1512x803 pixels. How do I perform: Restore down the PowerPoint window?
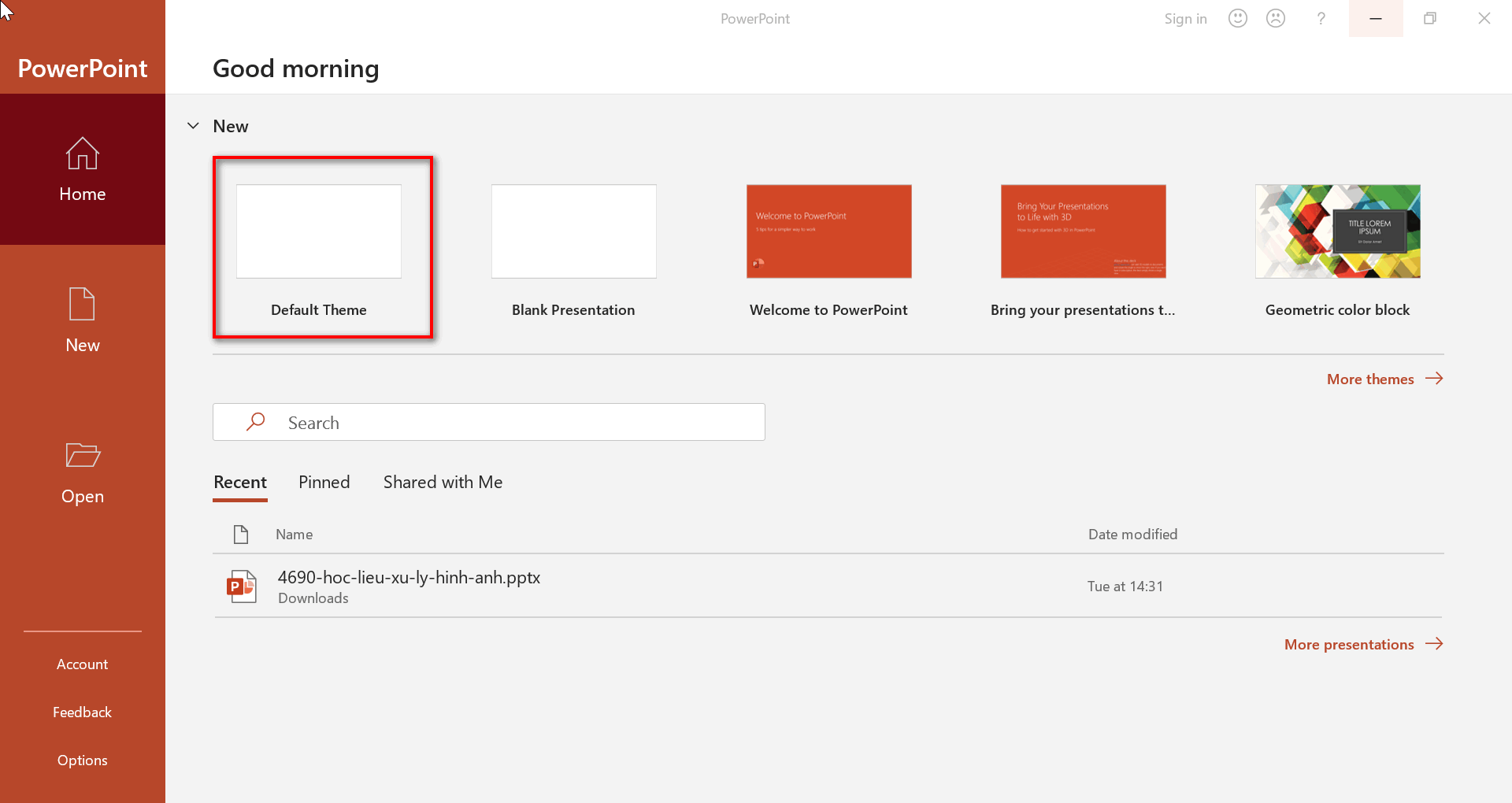1430,18
